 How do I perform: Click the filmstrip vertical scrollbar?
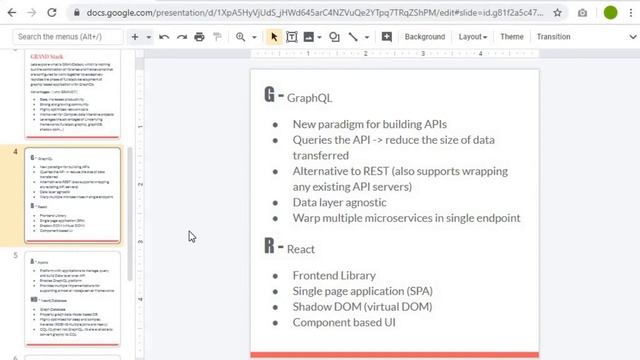coord(130,214)
